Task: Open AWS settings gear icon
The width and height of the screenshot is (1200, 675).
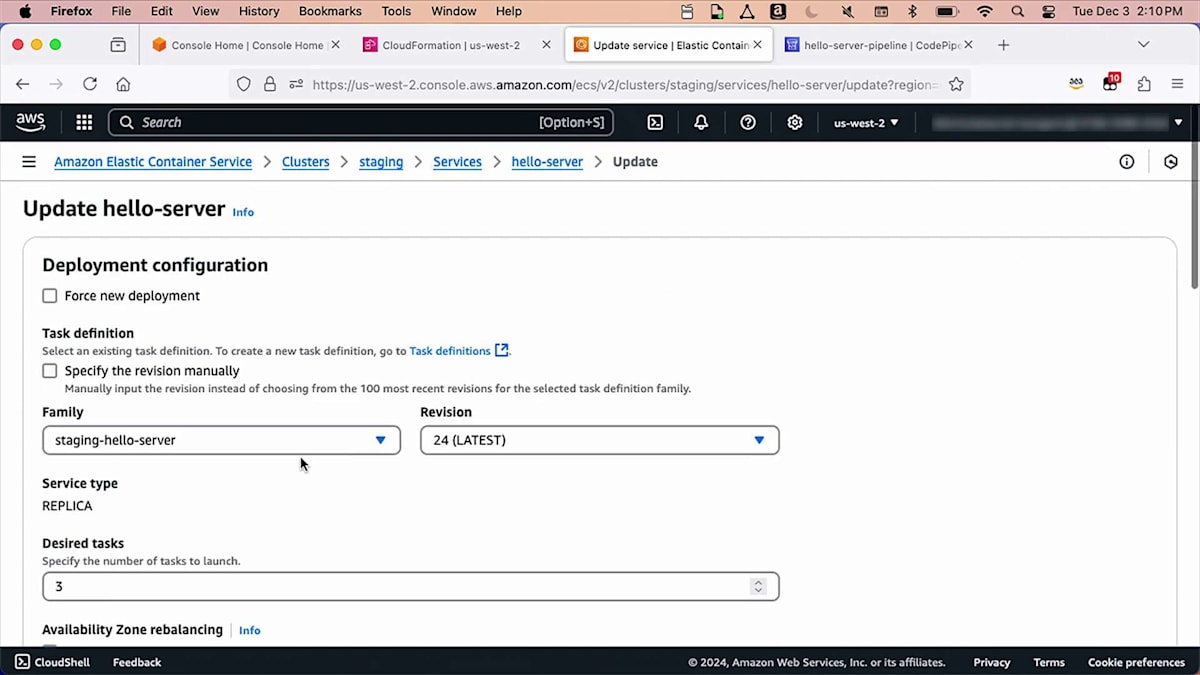Action: (795, 122)
